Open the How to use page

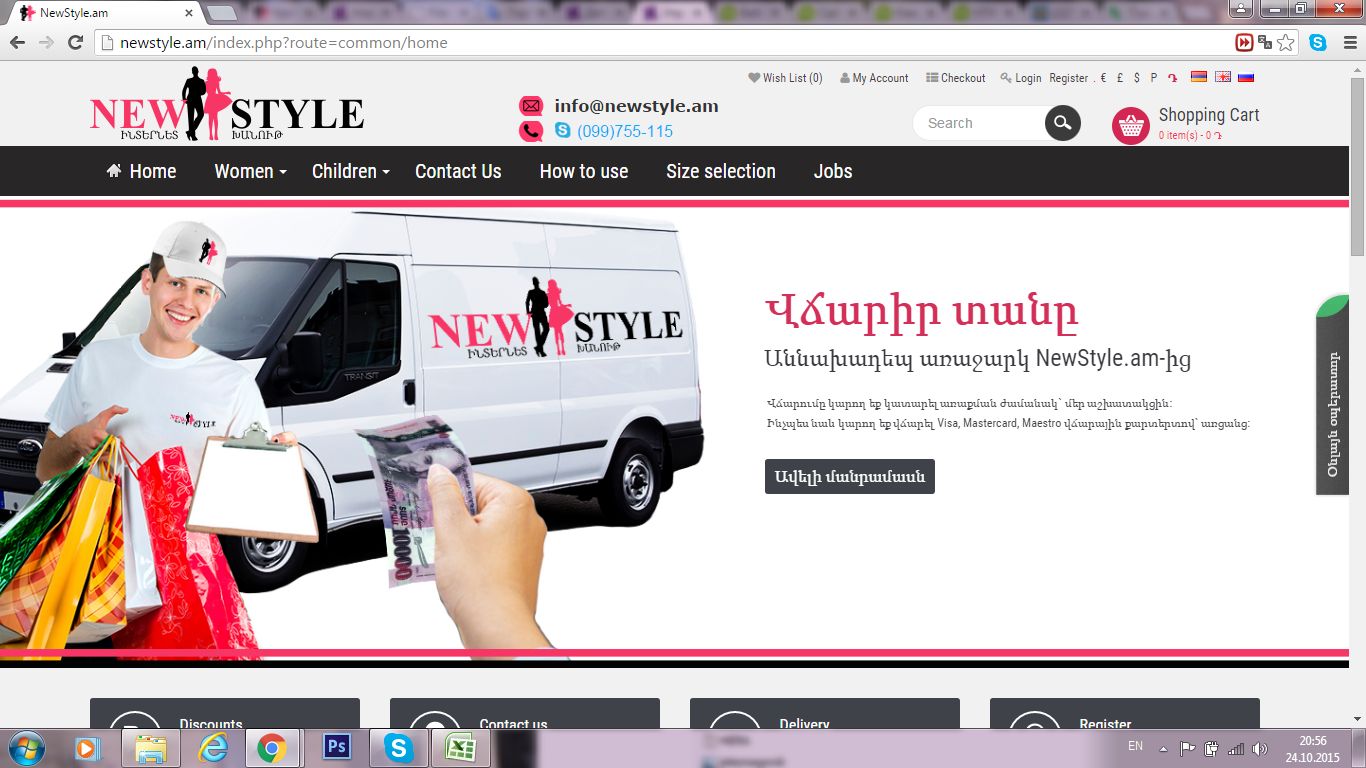click(584, 171)
